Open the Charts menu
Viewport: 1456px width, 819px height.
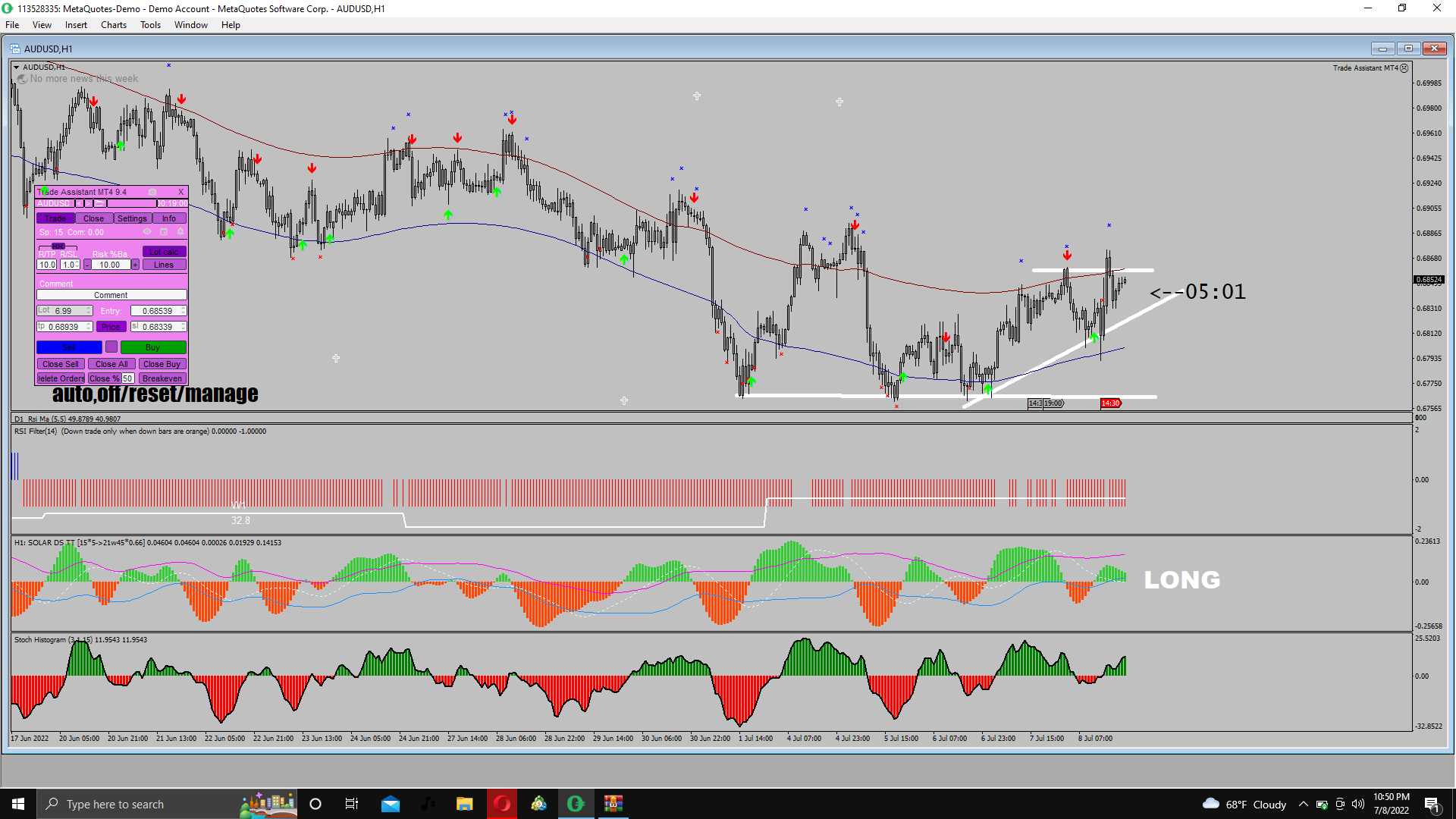114,25
